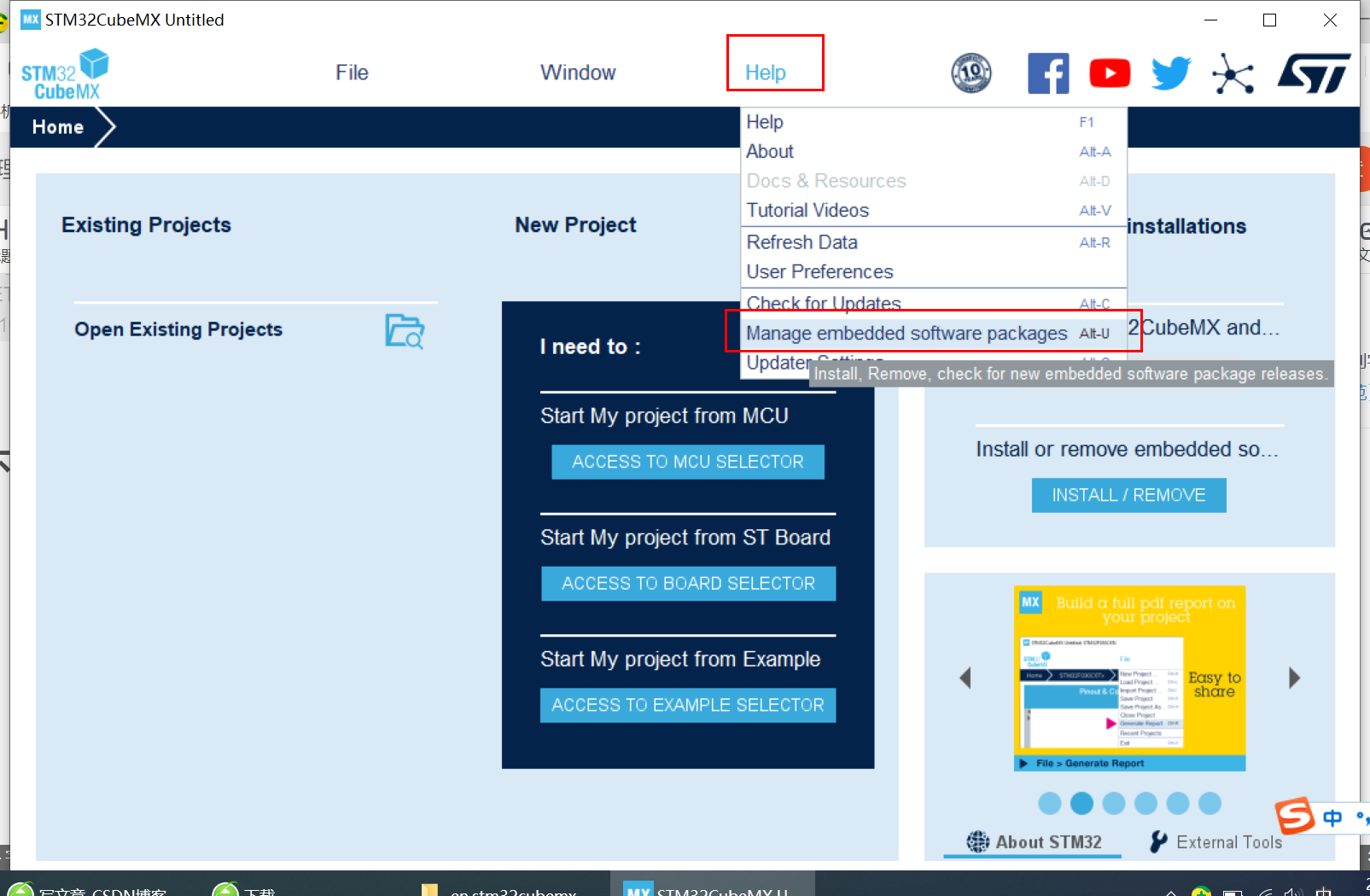Select Refresh Data menu item
Image resolution: width=1370 pixels, height=896 pixels.
[934, 242]
